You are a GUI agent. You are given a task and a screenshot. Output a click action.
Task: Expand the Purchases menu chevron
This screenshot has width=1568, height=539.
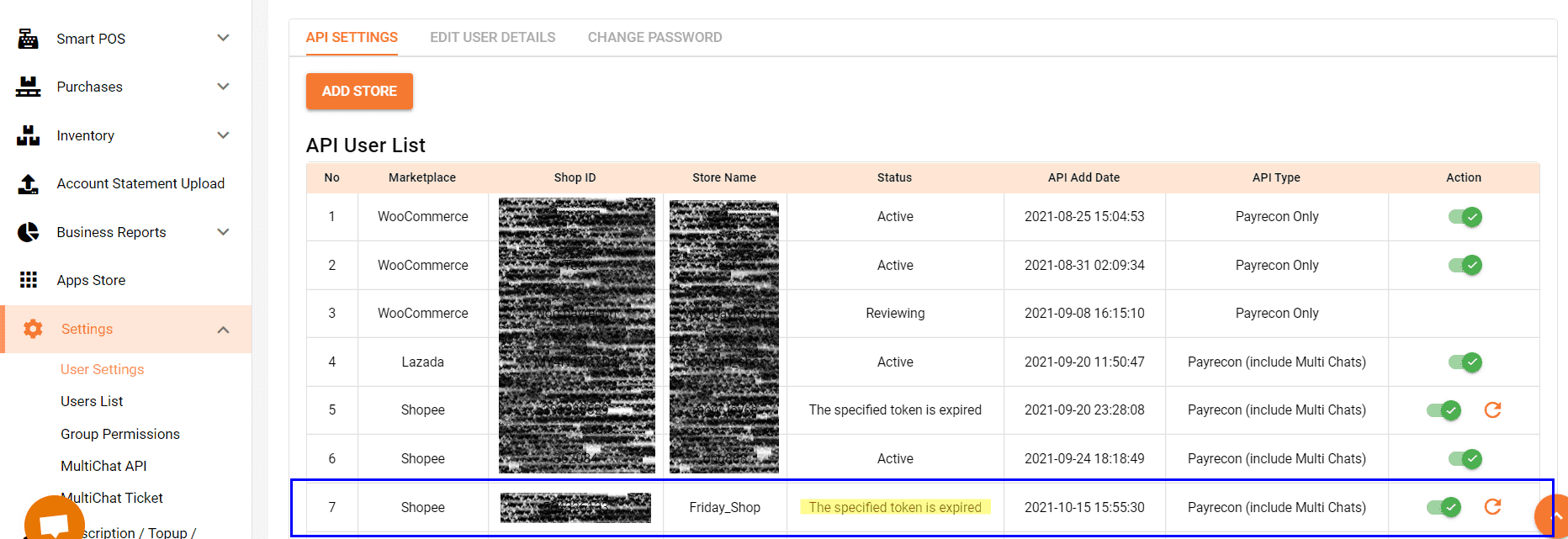coord(223,87)
